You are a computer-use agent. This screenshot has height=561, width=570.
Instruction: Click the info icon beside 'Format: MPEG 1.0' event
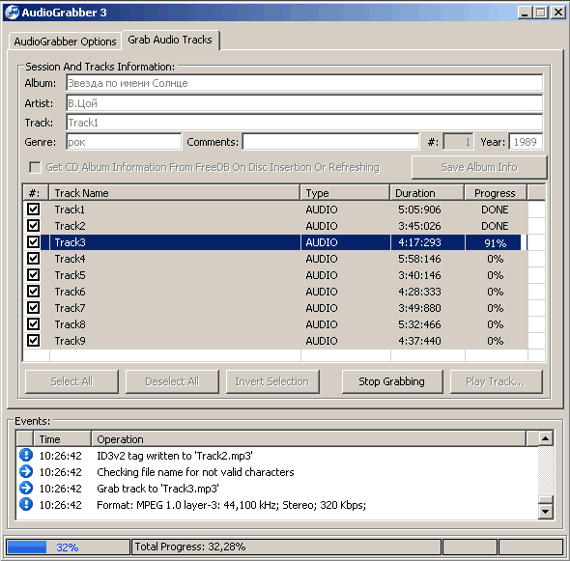tap(26, 504)
